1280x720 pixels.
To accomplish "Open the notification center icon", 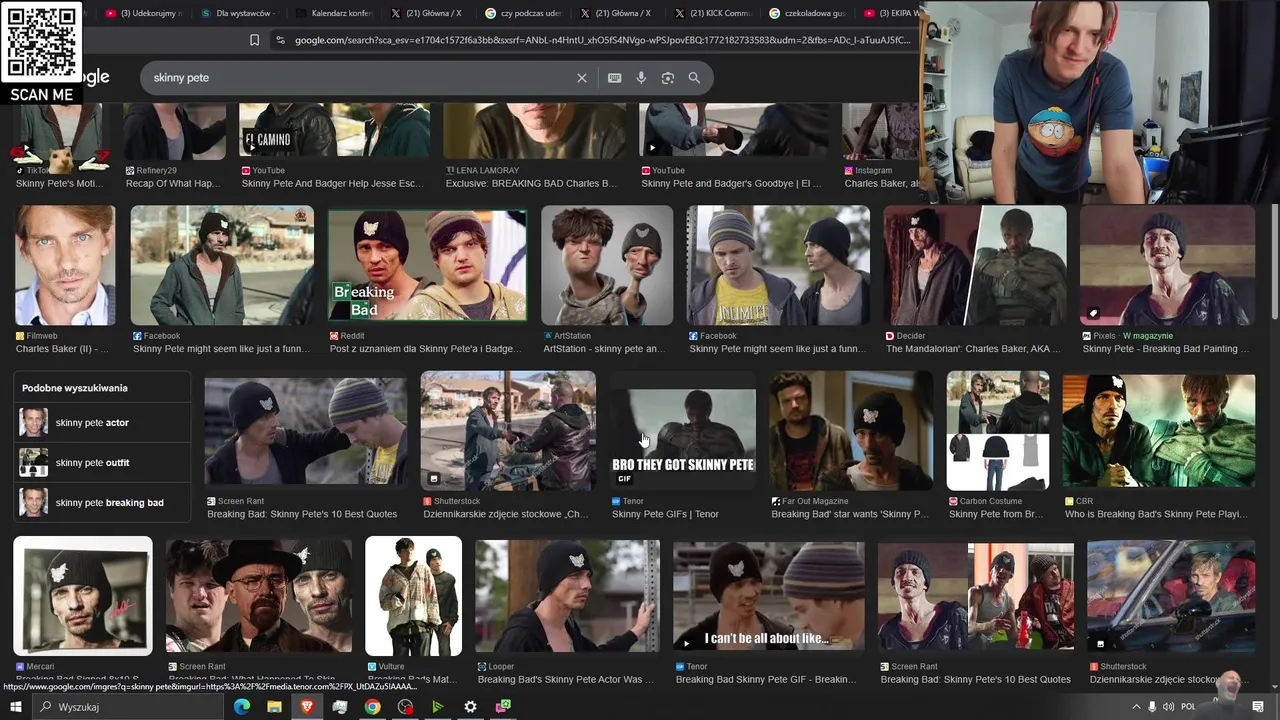I will coord(1258,707).
